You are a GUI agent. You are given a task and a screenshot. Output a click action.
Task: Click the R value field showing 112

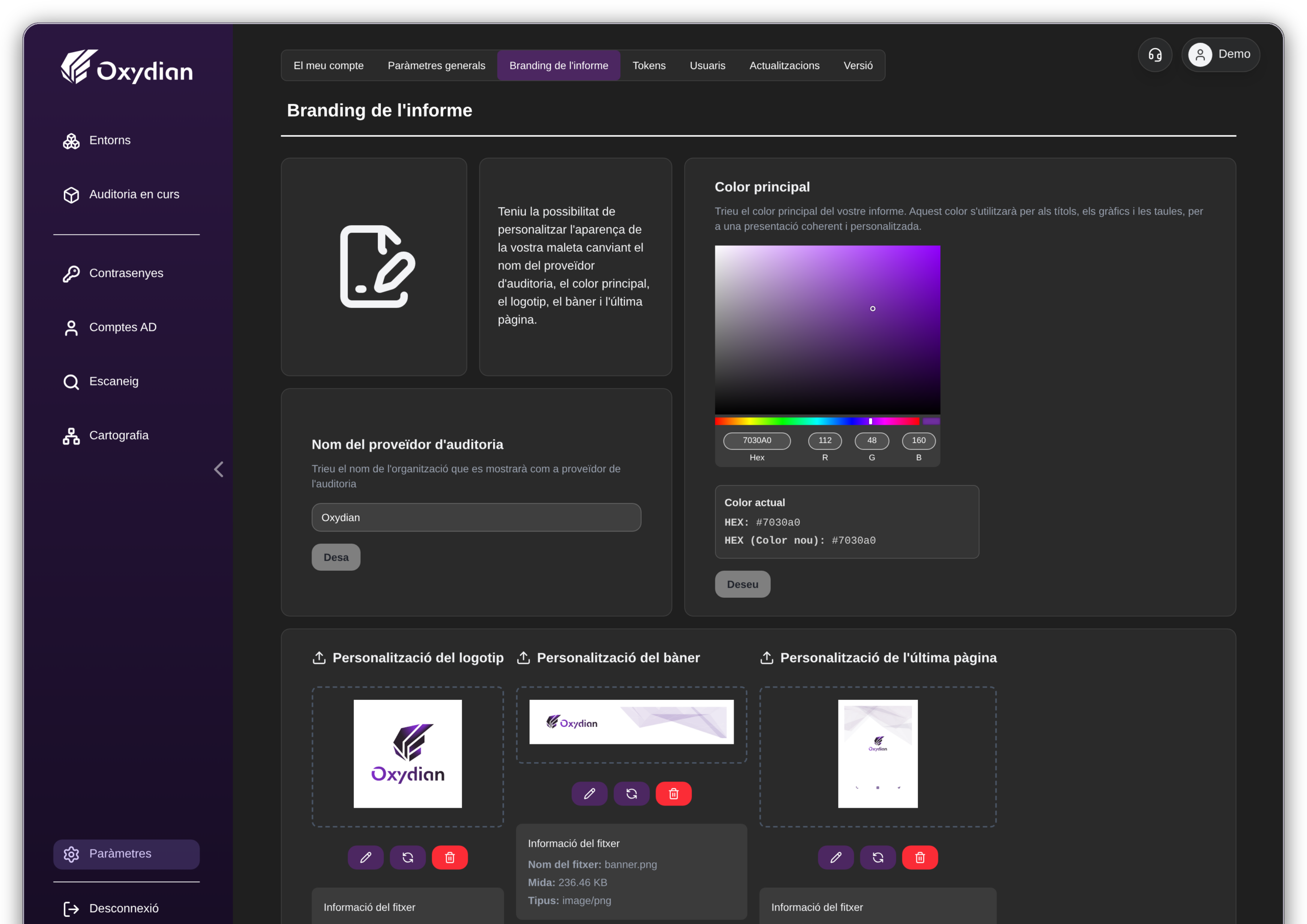coord(825,441)
